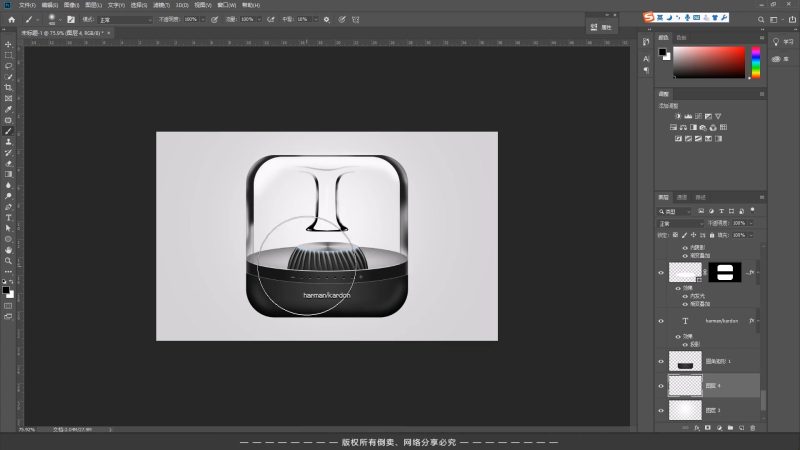Hide the harman/kardon text layer

point(661,321)
